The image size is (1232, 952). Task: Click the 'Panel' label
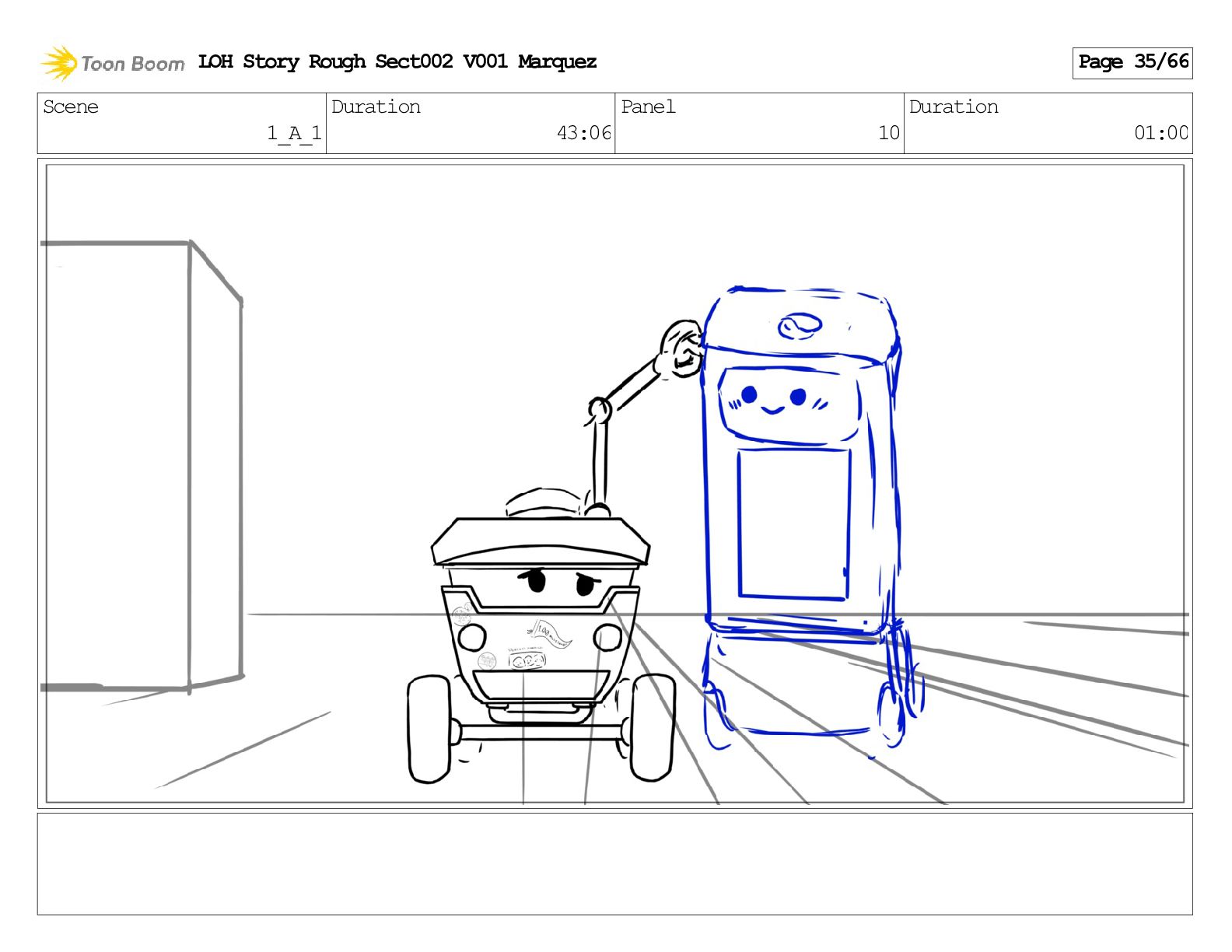pos(648,107)
